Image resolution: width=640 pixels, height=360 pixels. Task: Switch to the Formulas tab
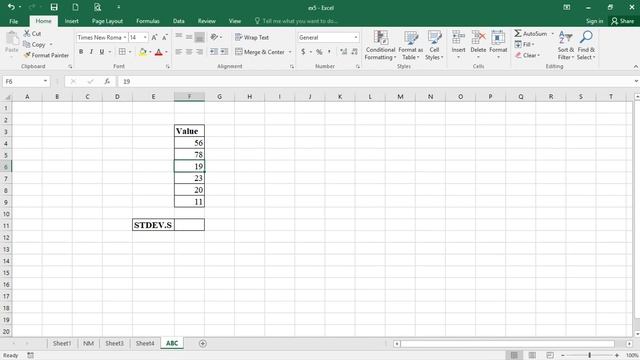[x=148, y=21]
